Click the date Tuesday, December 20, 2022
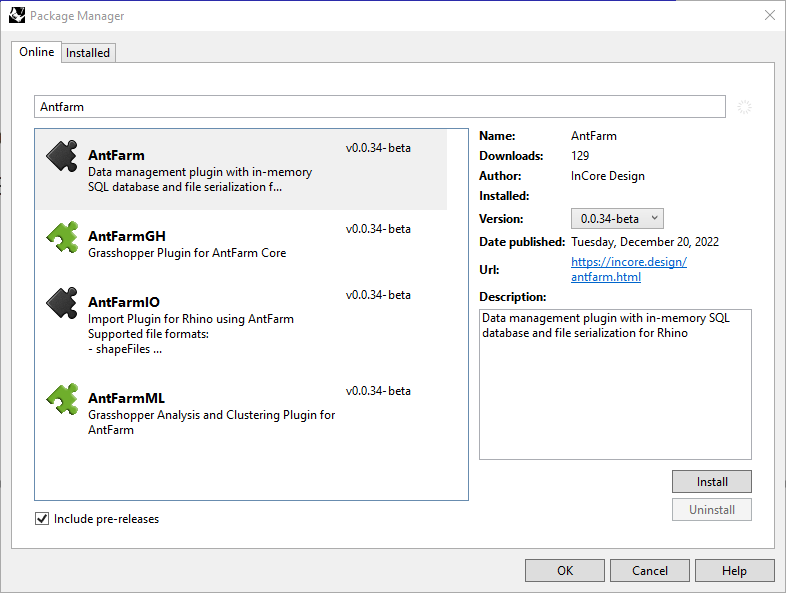786x593 pixels. [645, 242]
